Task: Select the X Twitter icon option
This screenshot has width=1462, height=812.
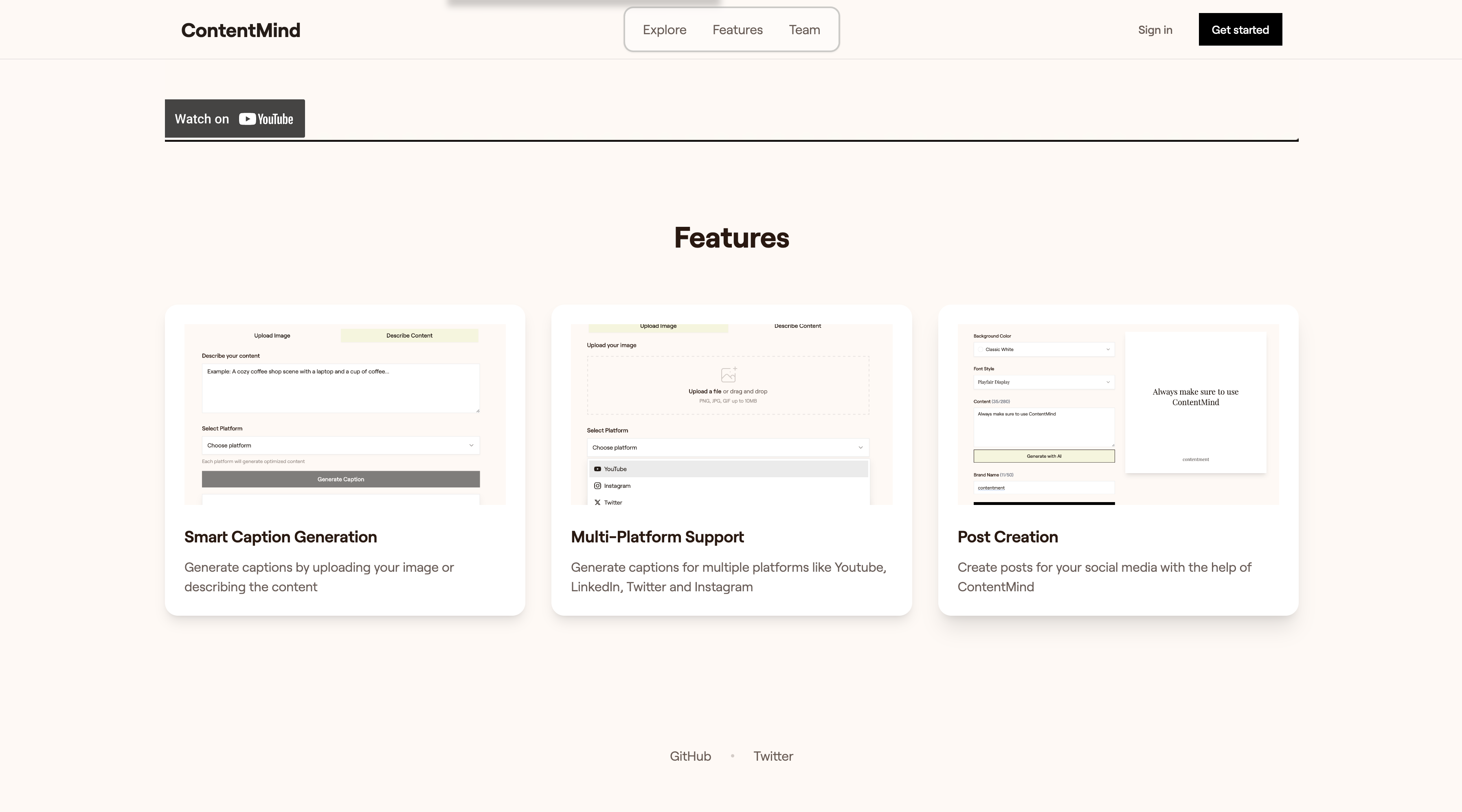Action: (x=597, y=502)
